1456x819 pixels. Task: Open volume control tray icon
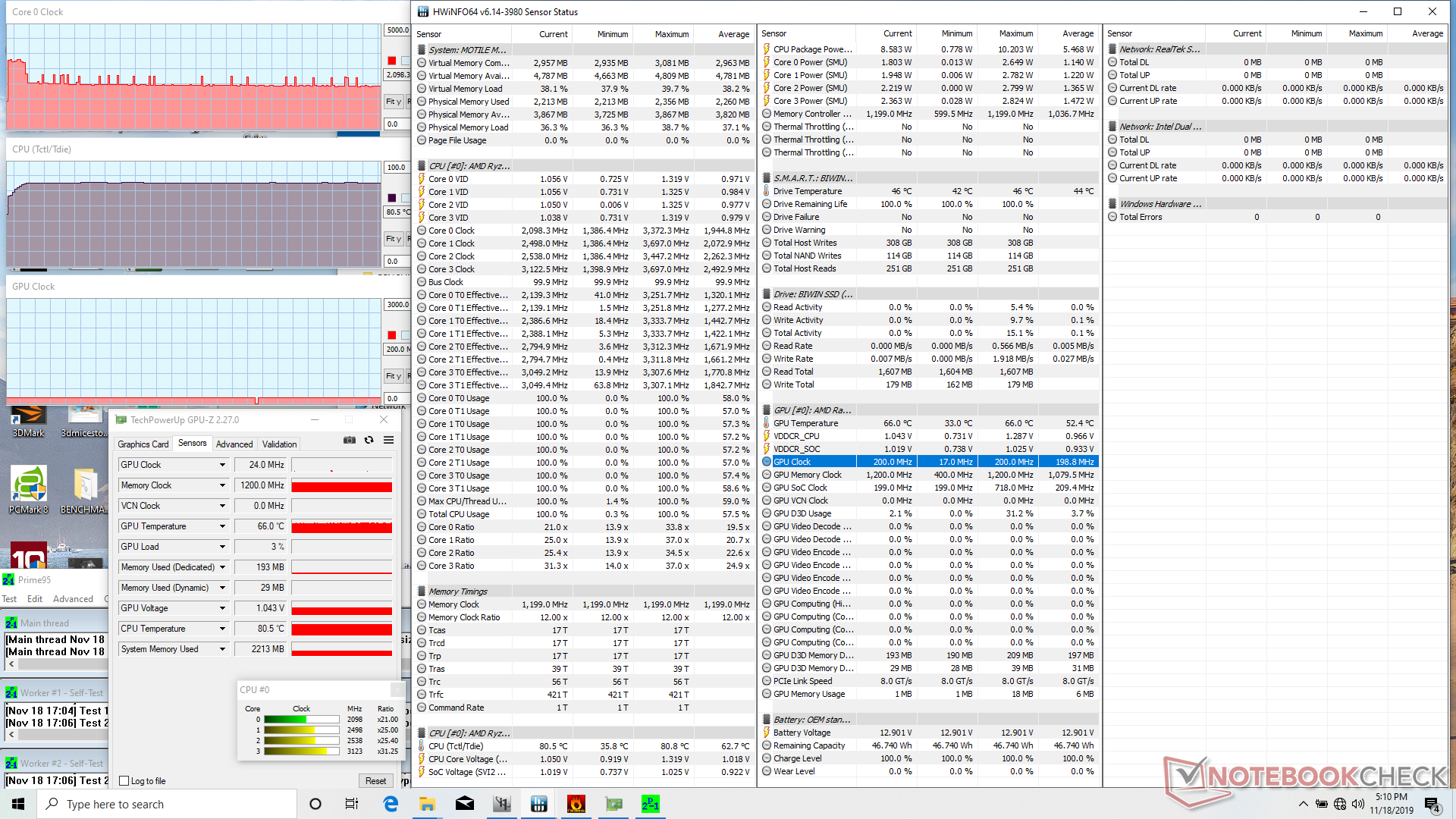click(x=1358, y=804)
